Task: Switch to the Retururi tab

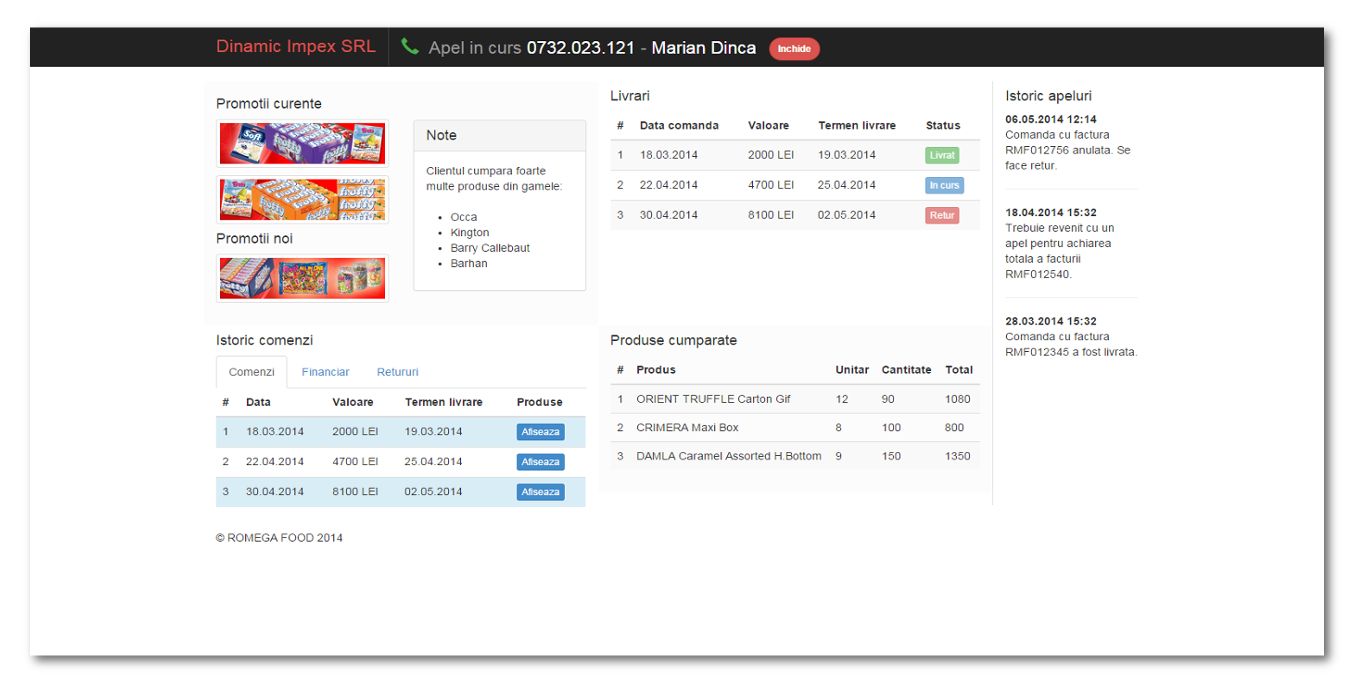Action: pyautogui.click(x=397, y=371)
